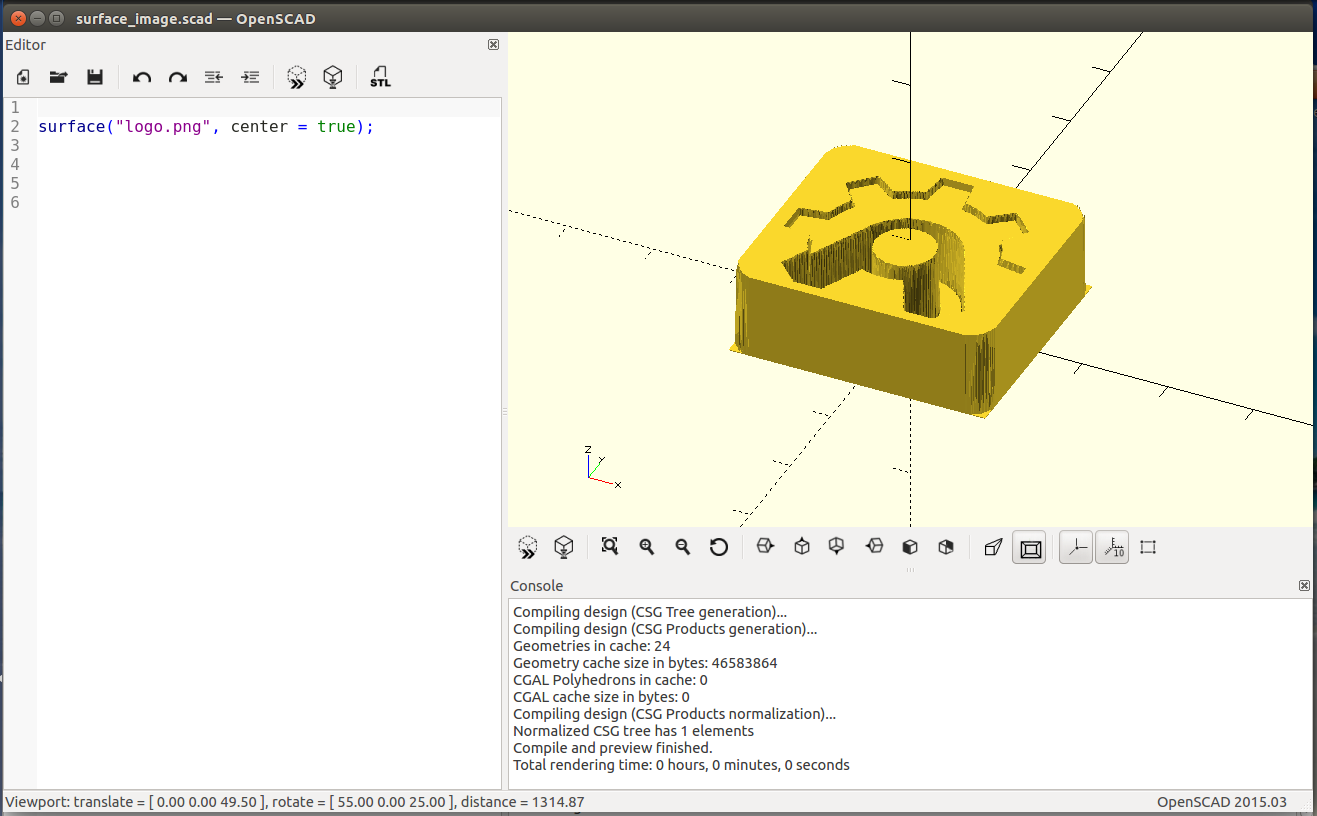
Task: Click the Redo arrow icon
Action: (x=177, y=77)
